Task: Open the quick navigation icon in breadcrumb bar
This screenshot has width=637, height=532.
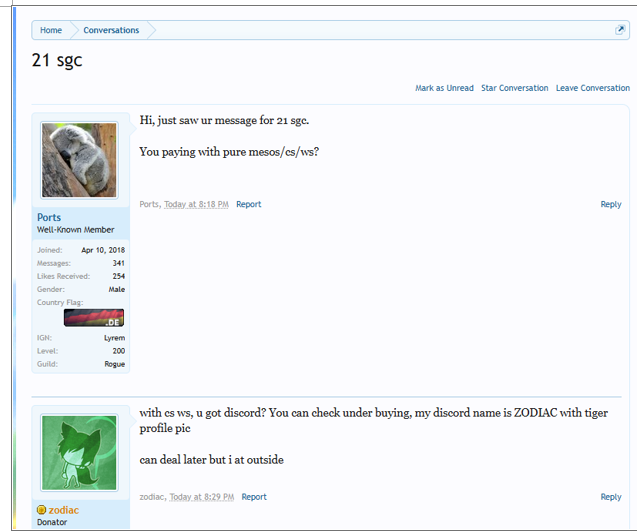Action: tap(620, 30)
